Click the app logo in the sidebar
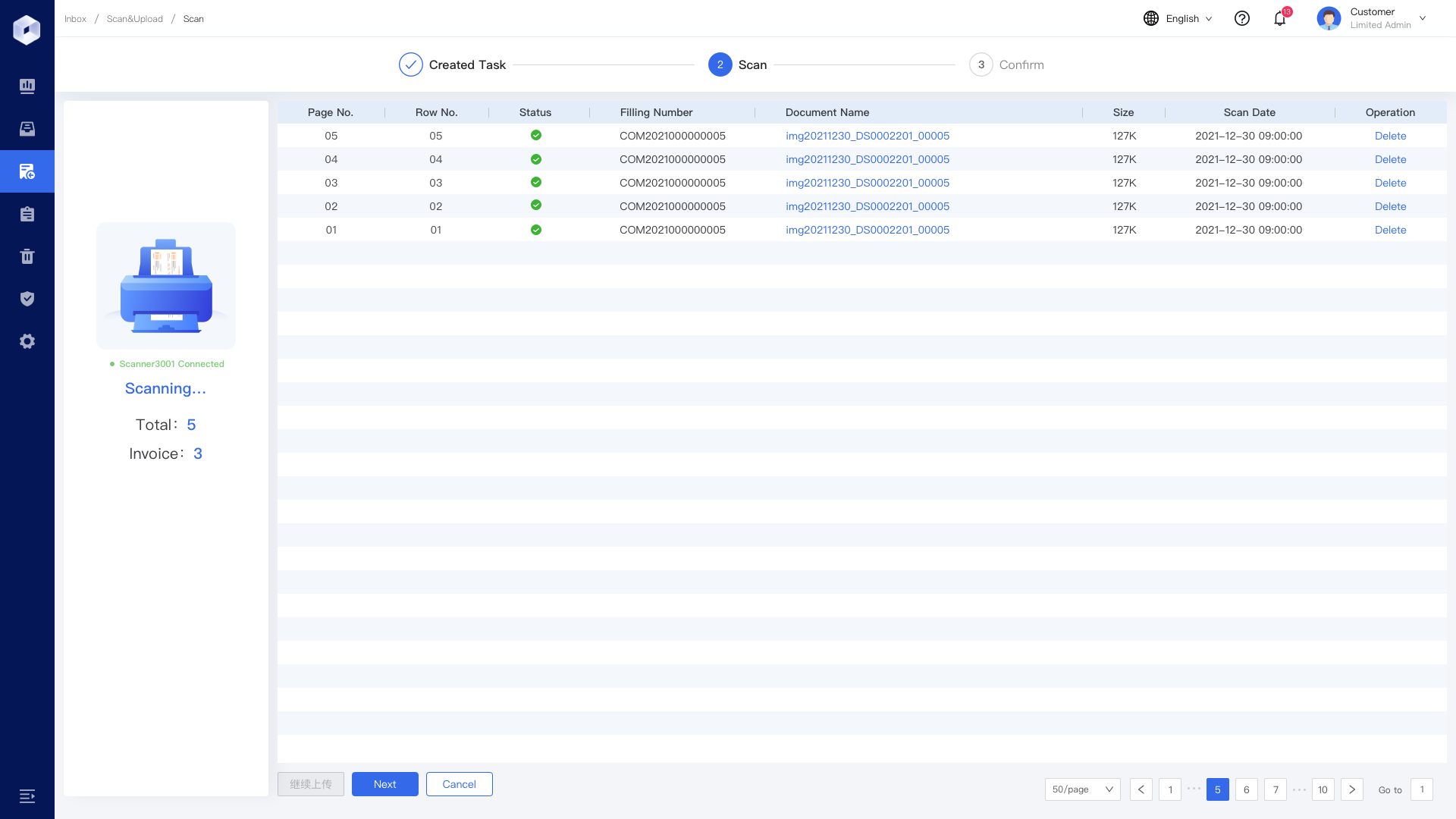Viewport: 1456px width, 819px height. [x=27, y=30]
